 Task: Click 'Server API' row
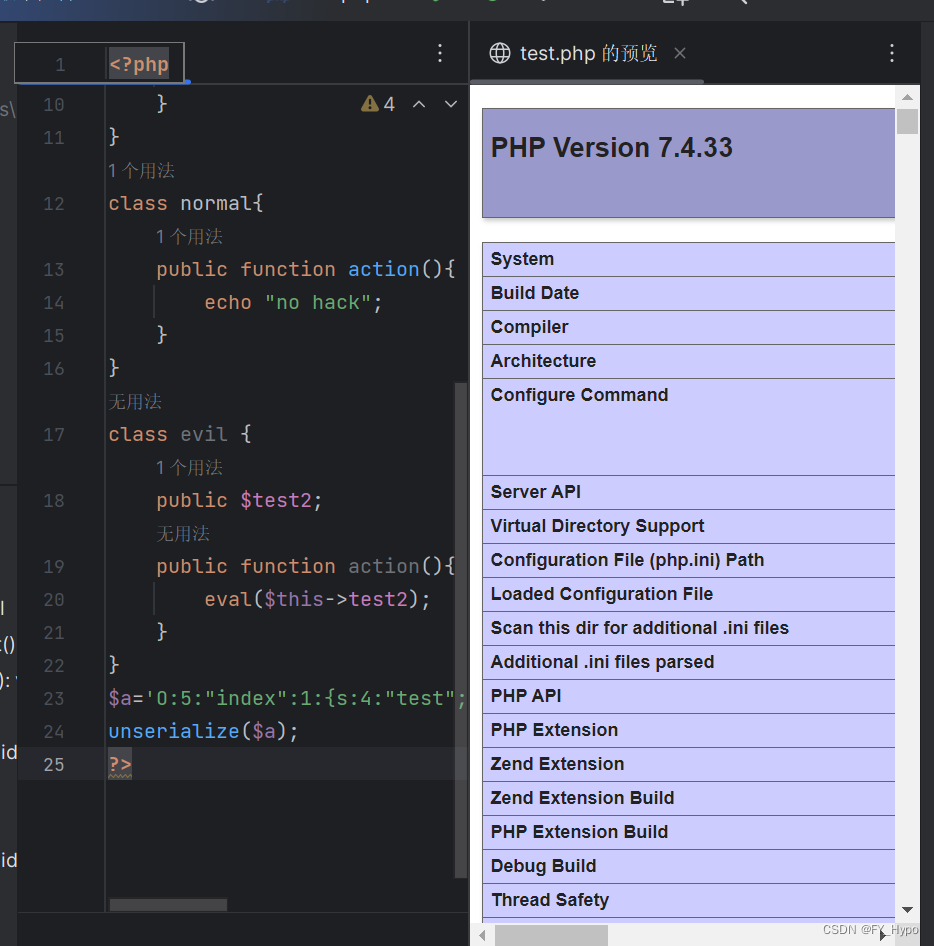point(688,492)
